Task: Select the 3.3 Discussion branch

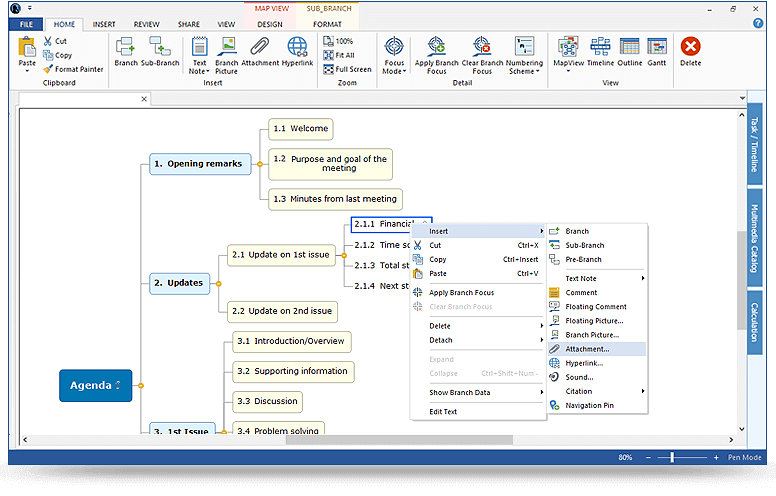Action: point(267,401)
